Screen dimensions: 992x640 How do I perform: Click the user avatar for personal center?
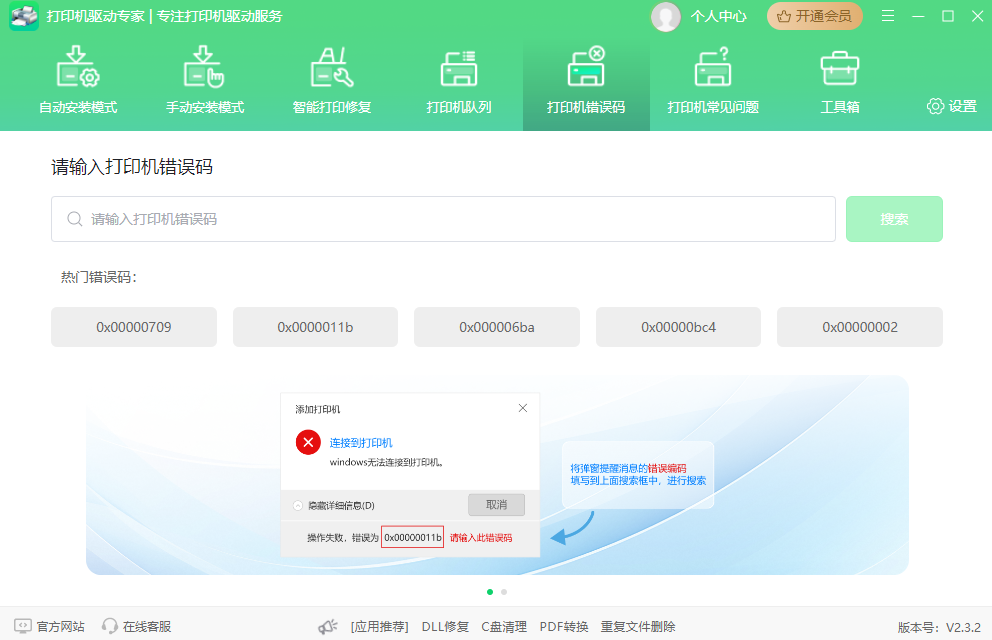coord(665,16)
